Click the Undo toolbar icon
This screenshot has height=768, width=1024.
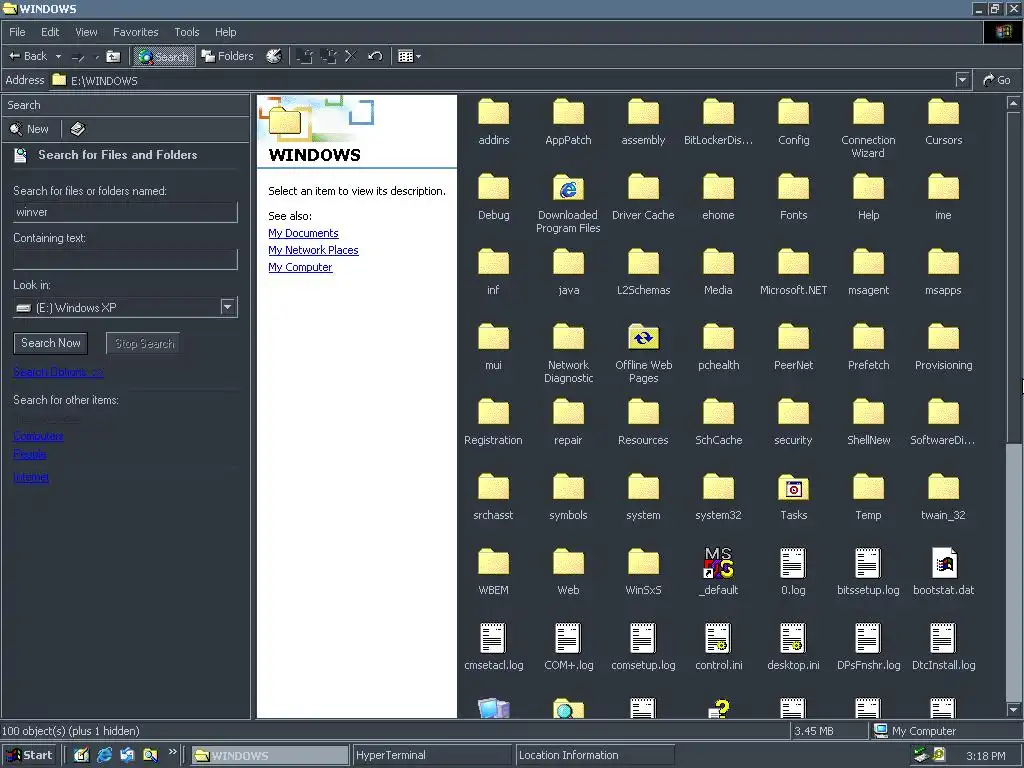375,56
